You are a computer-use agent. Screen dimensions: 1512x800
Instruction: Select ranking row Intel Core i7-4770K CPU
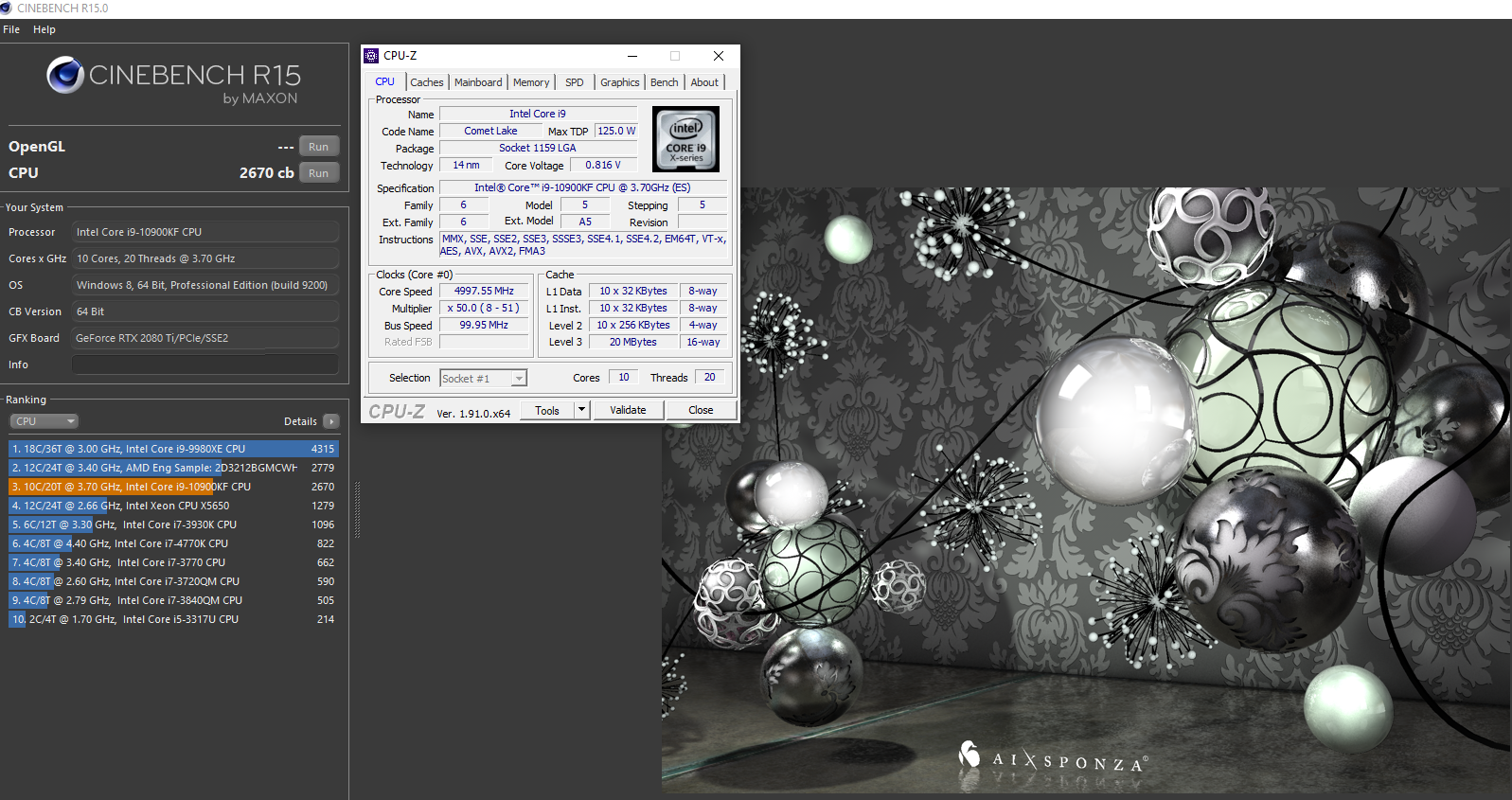(173, 543)
